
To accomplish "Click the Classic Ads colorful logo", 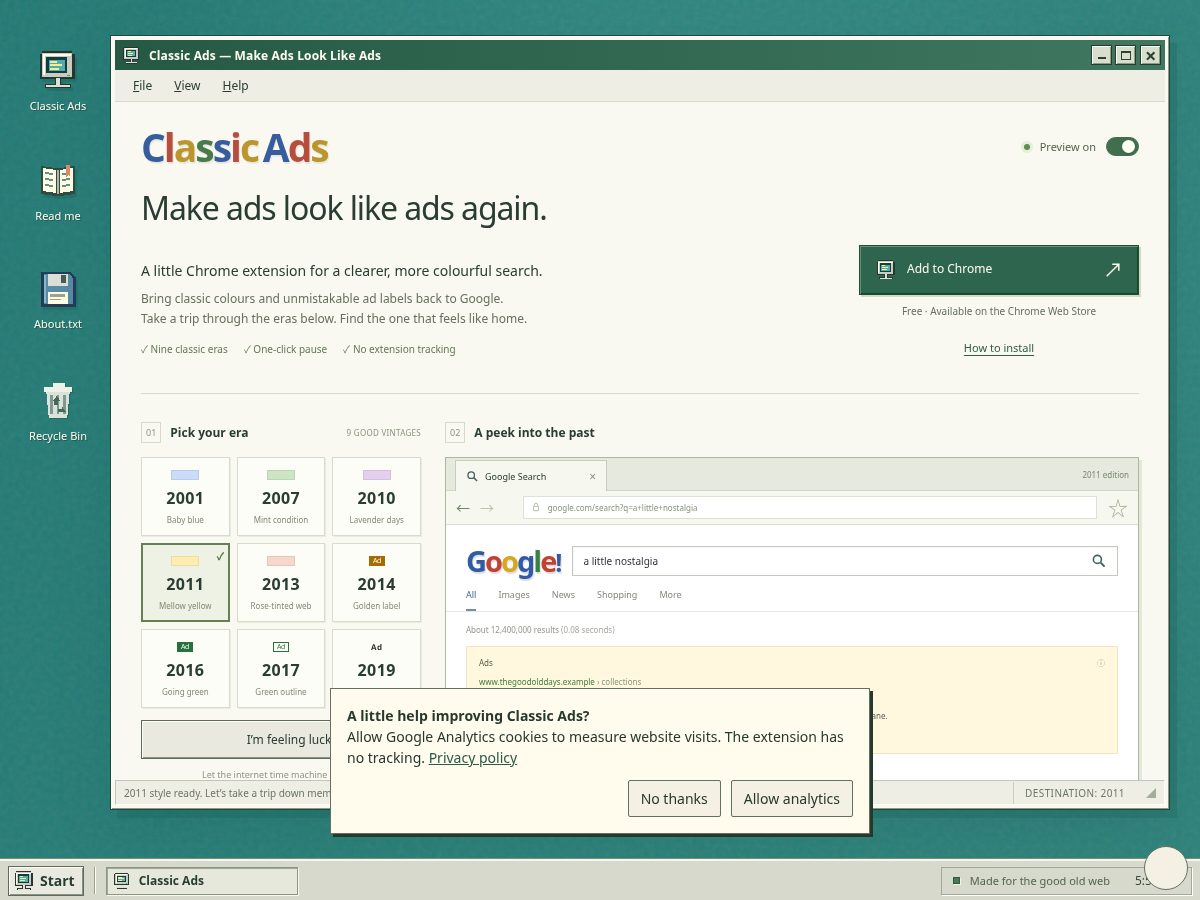I will [235, 149].
